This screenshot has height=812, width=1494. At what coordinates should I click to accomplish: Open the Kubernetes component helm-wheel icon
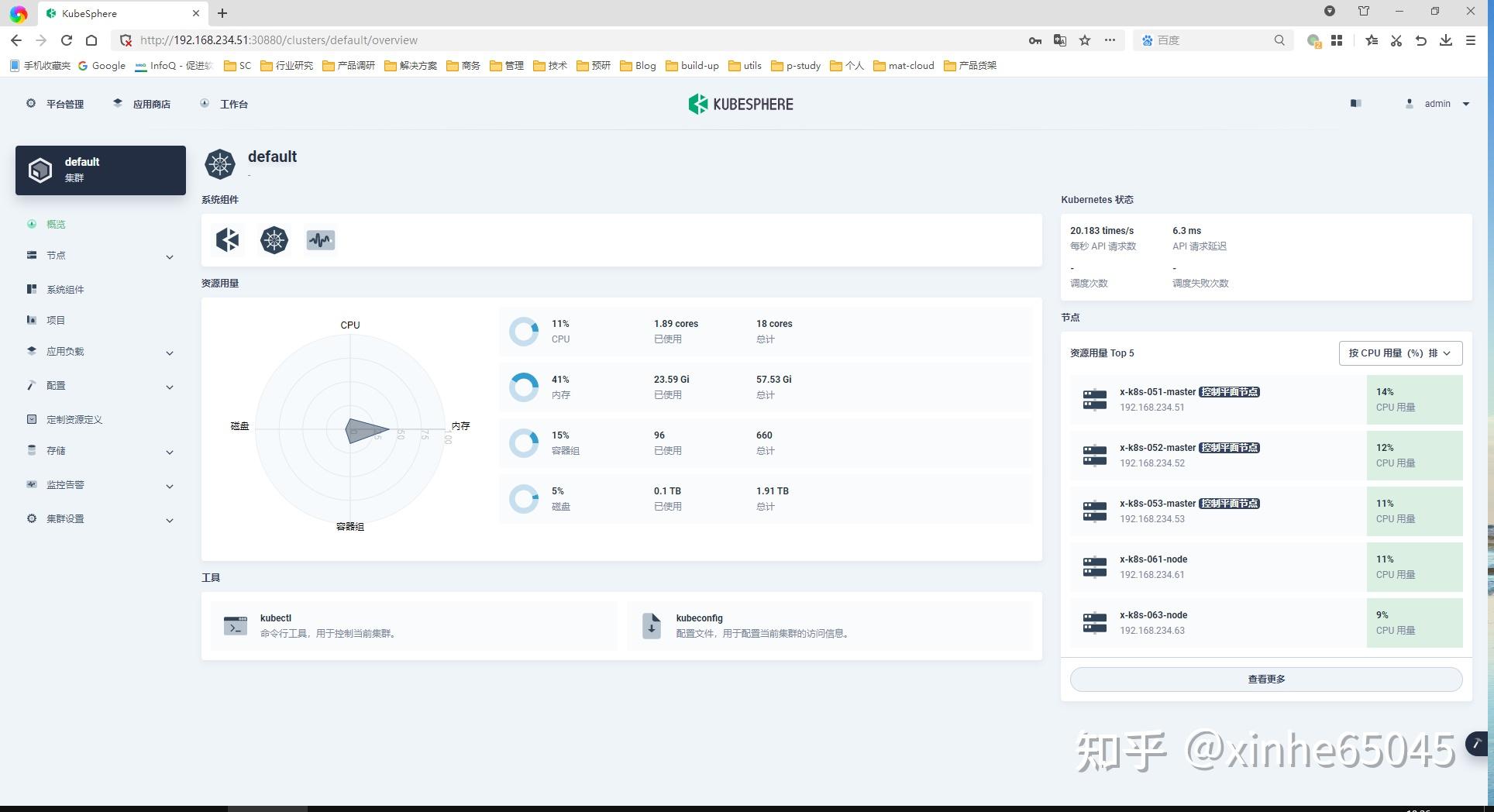(x=274, y=240)
